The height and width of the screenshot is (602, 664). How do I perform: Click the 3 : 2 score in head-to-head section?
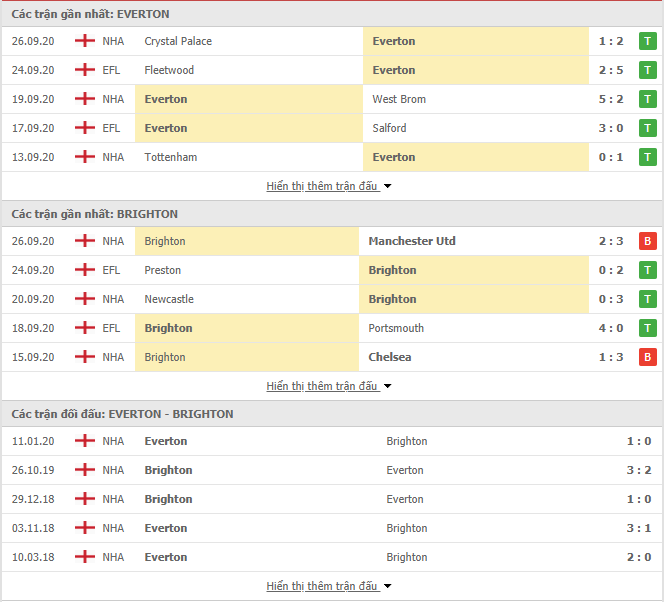[x=637, y=470]
